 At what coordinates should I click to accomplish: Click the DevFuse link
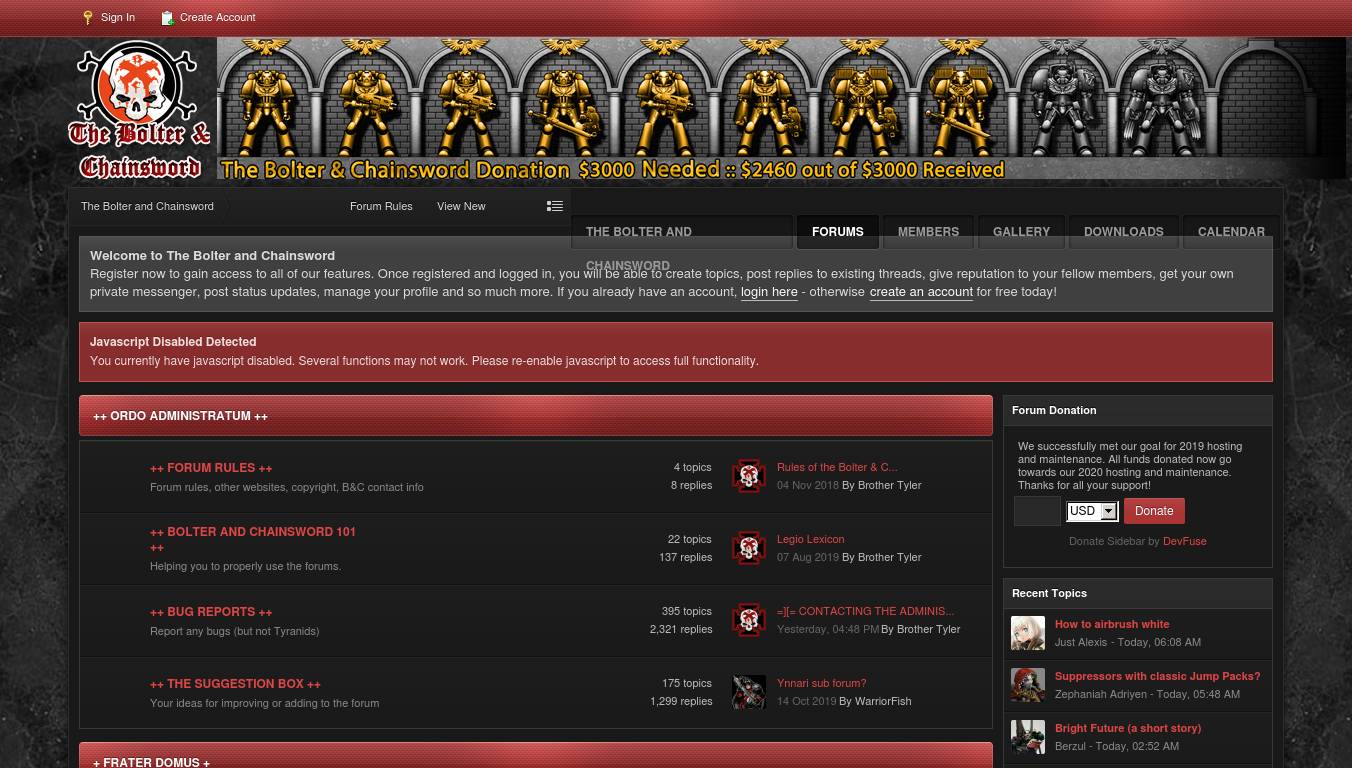point(1184,541)
